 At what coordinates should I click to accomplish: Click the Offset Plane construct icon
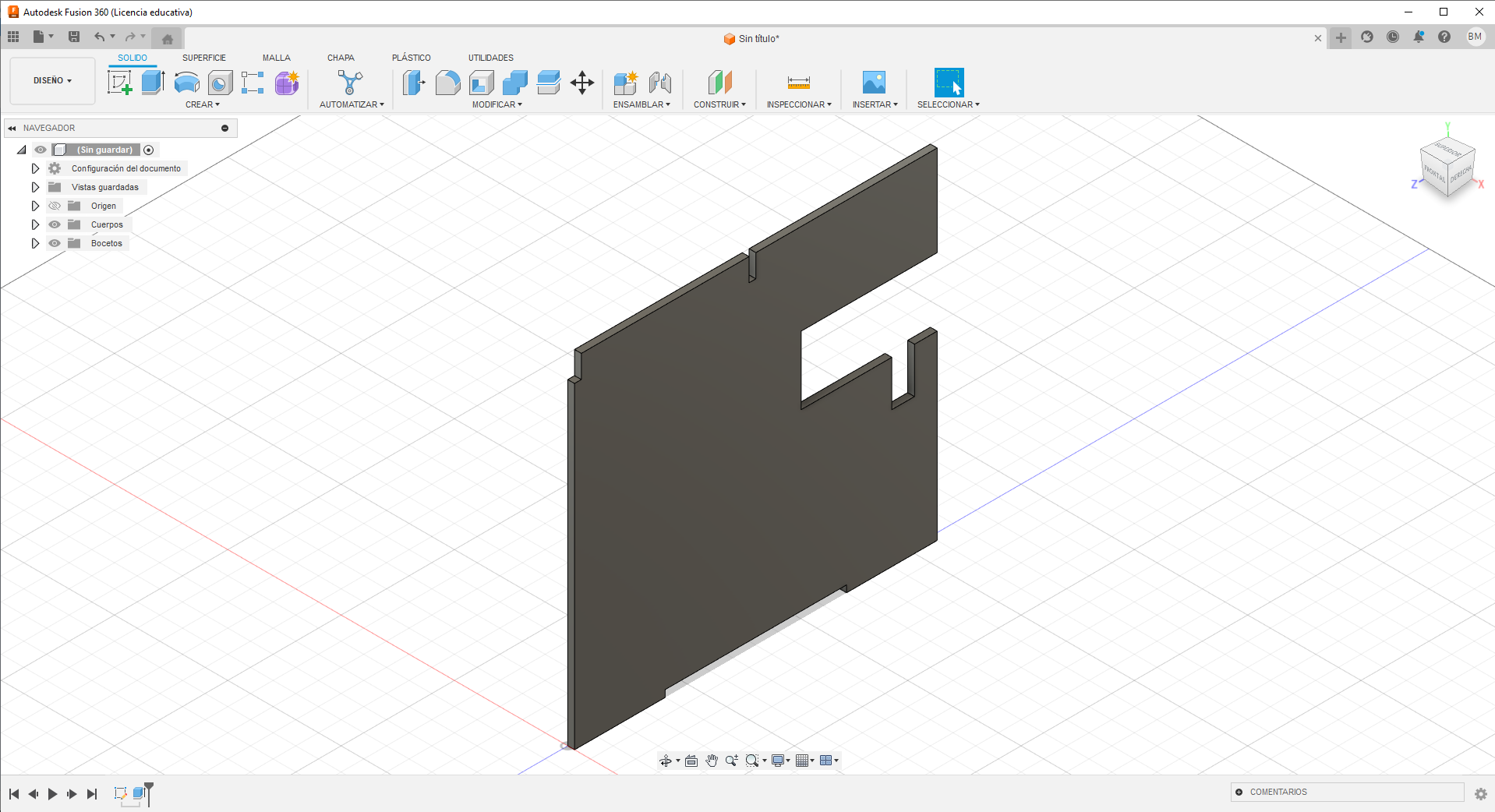tap(720, 83)
